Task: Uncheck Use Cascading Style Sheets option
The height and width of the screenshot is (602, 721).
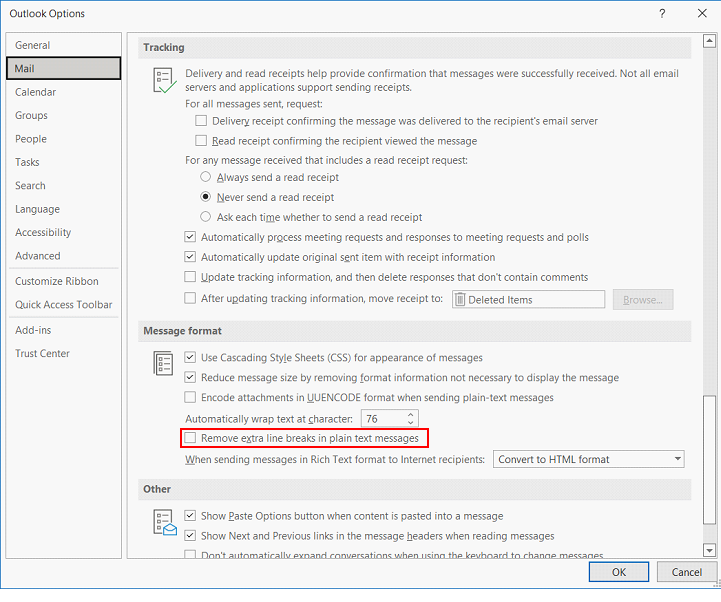Action: pyautogui.click(x=190, y=358)
